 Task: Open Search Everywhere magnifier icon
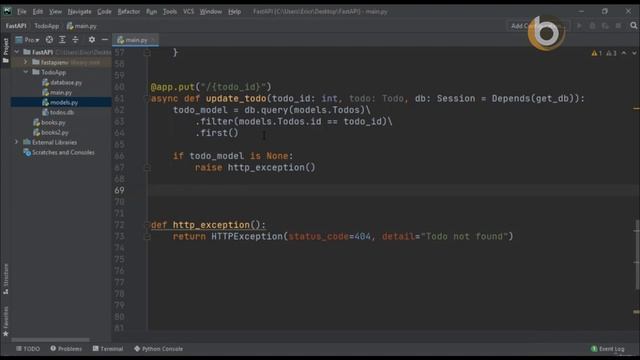[633, 26]
